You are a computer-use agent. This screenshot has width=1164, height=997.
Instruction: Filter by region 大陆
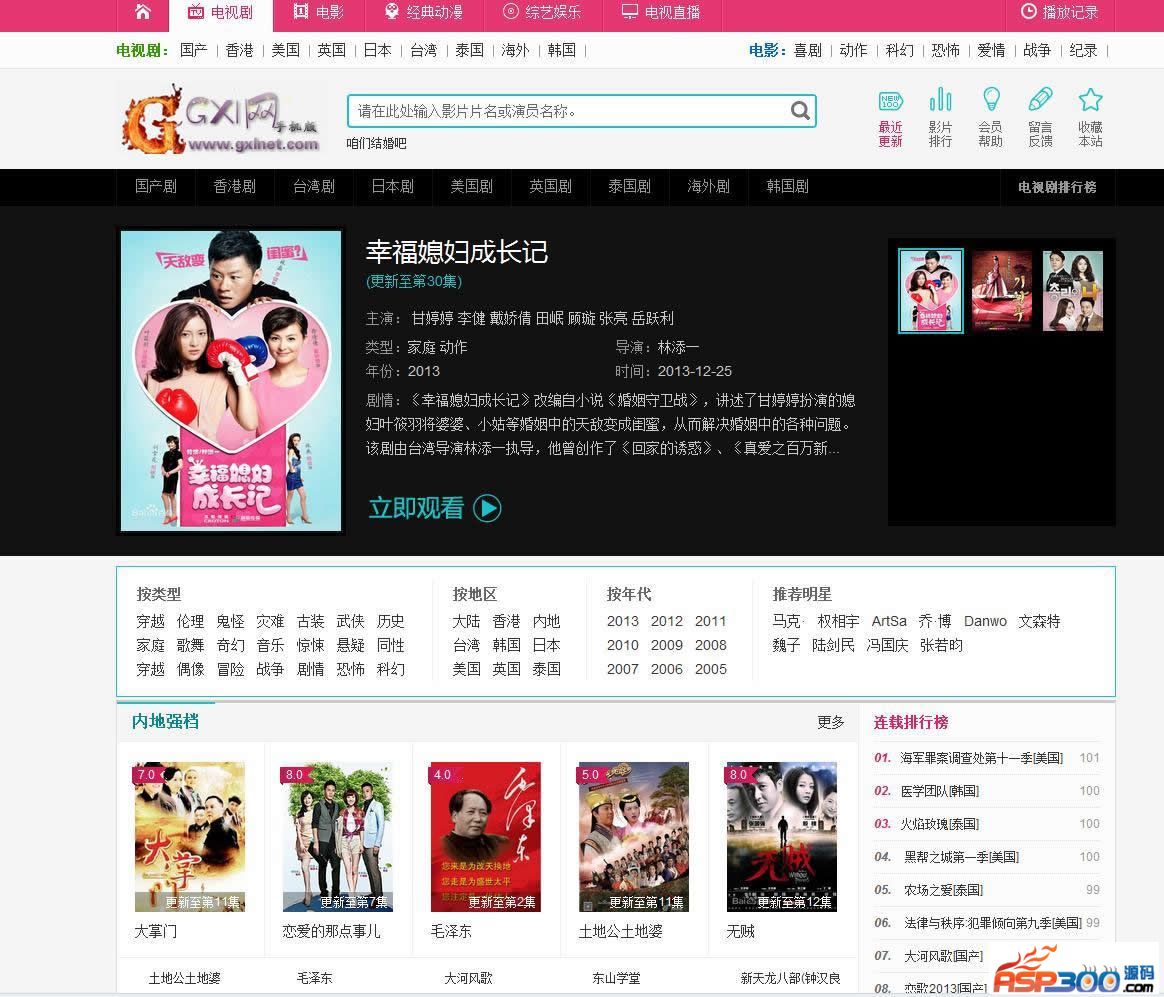[x=466, y=621]
